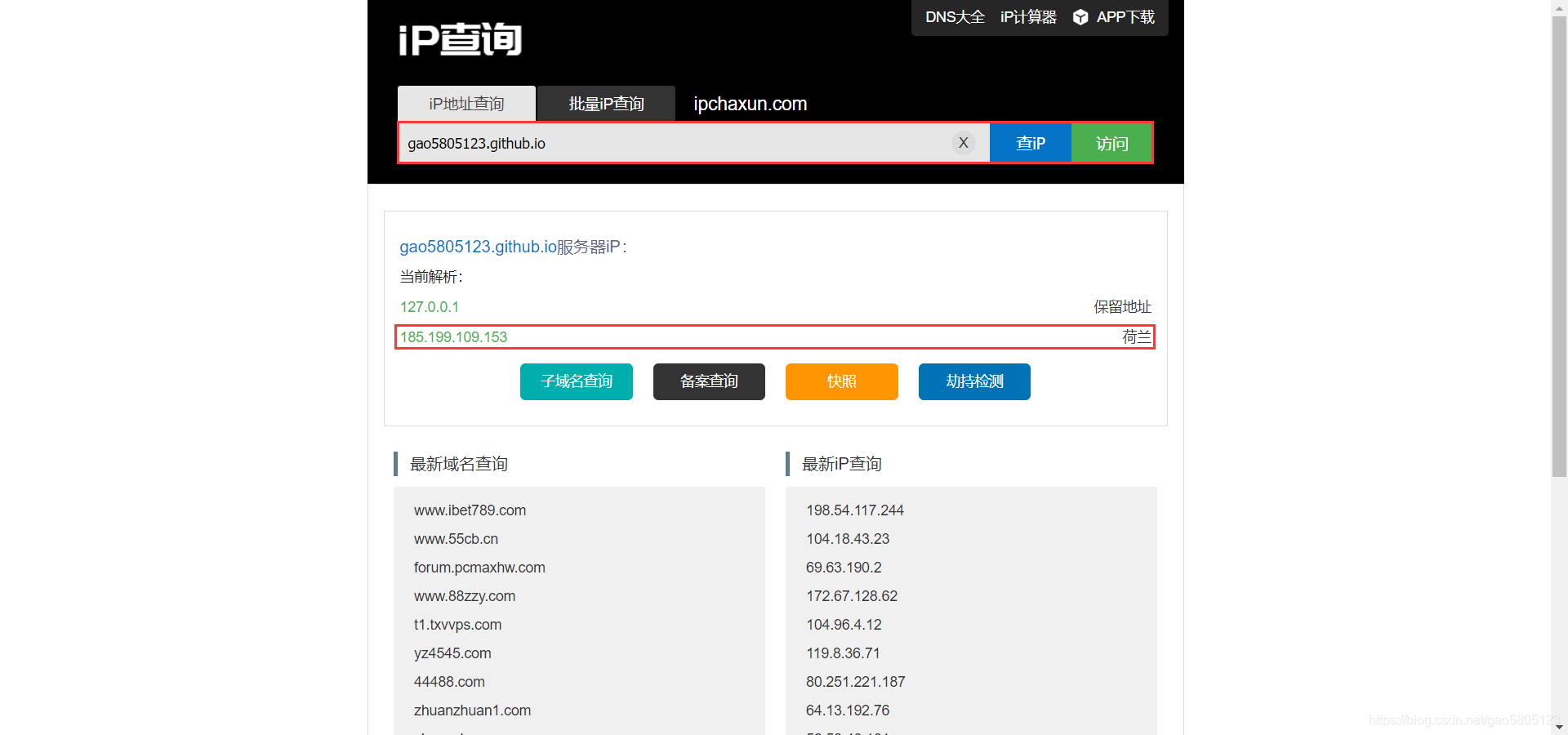Viewport: 1568px width, 735px height.
Task: Click the green 访问 button
Action: tap(1111, 143)
